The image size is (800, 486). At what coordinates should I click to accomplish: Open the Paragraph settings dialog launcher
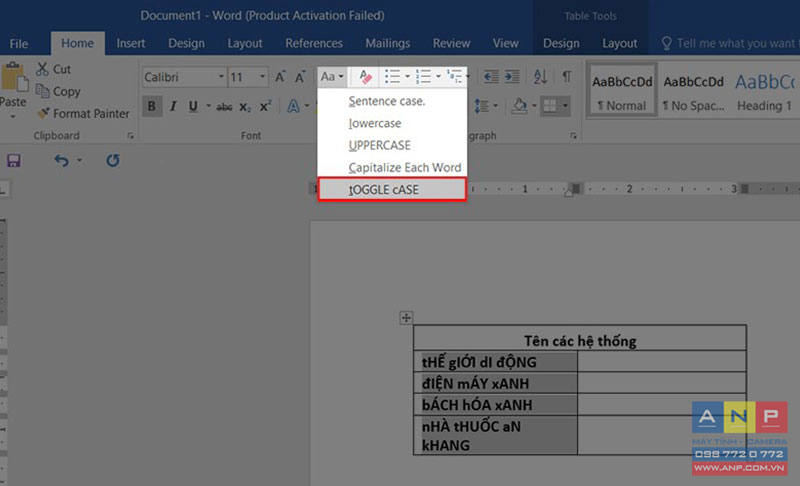[573, 136]
